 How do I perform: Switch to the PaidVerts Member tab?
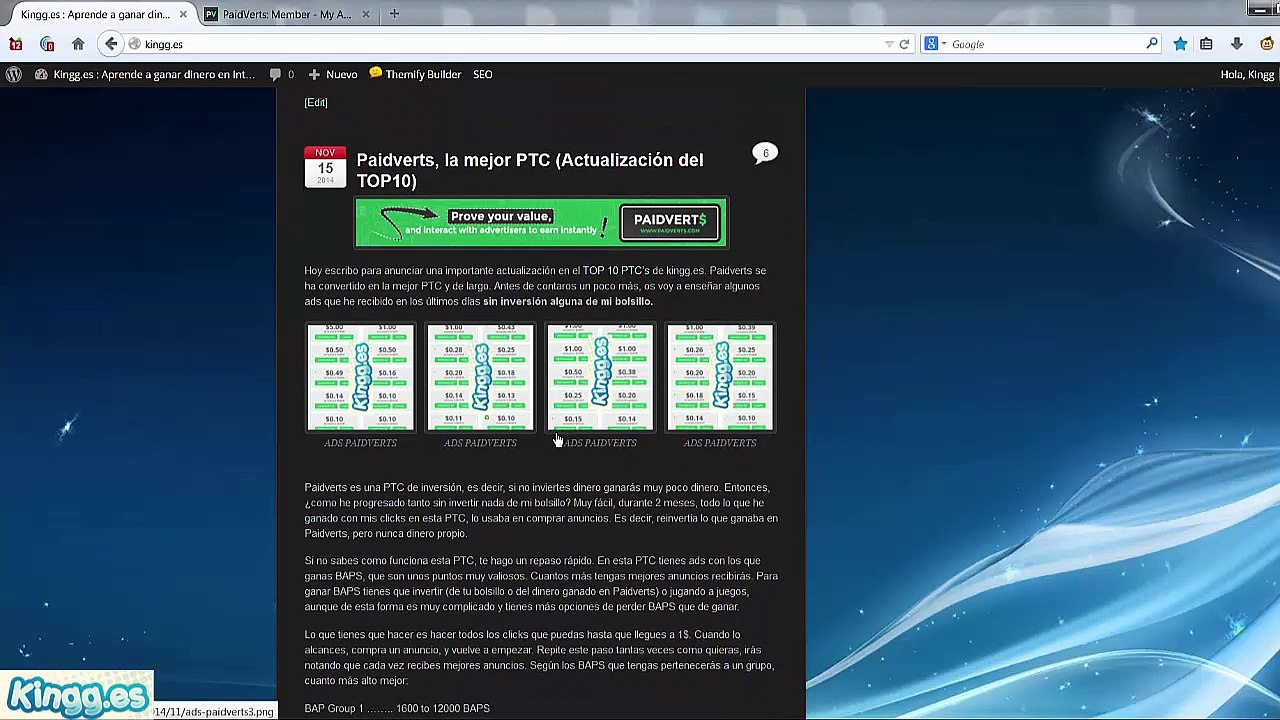[287, 14]
